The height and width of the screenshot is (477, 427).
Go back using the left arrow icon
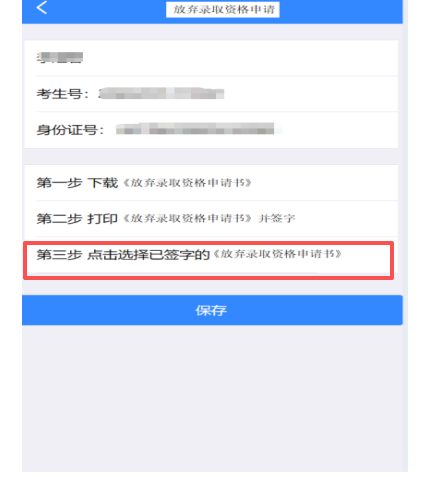pos(42,7)
